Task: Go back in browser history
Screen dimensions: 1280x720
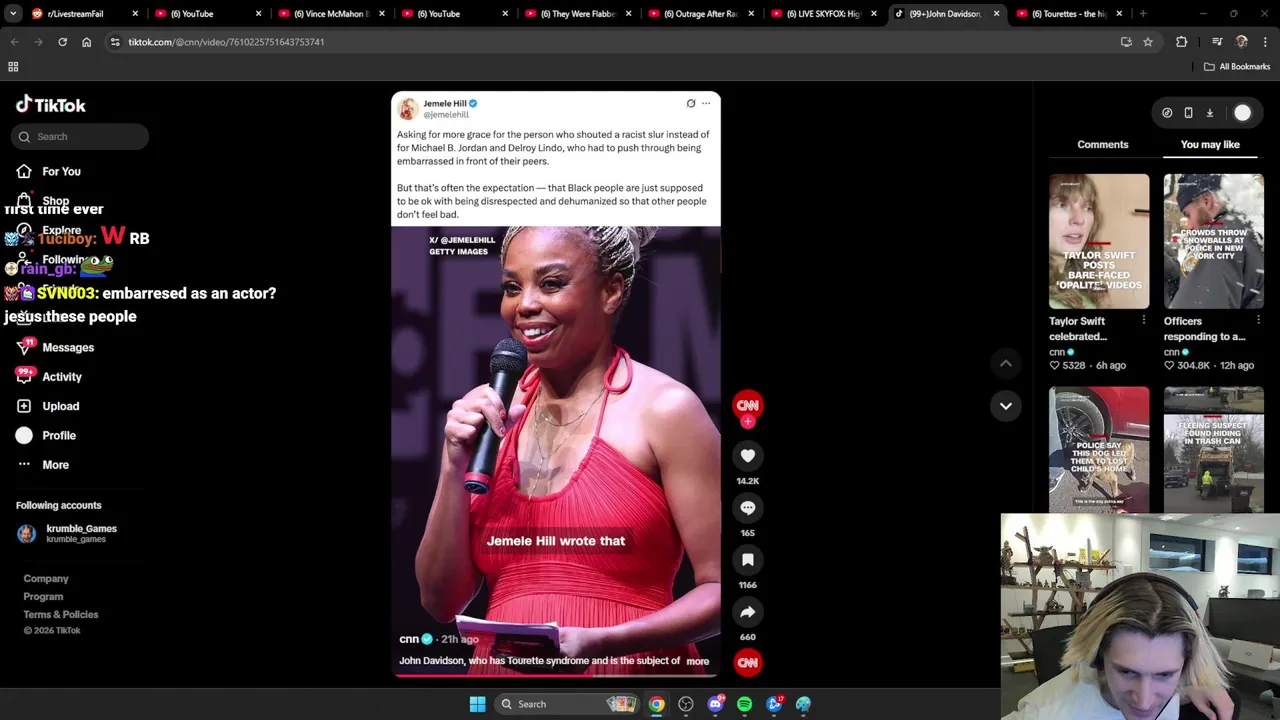Action: point(14,42)
